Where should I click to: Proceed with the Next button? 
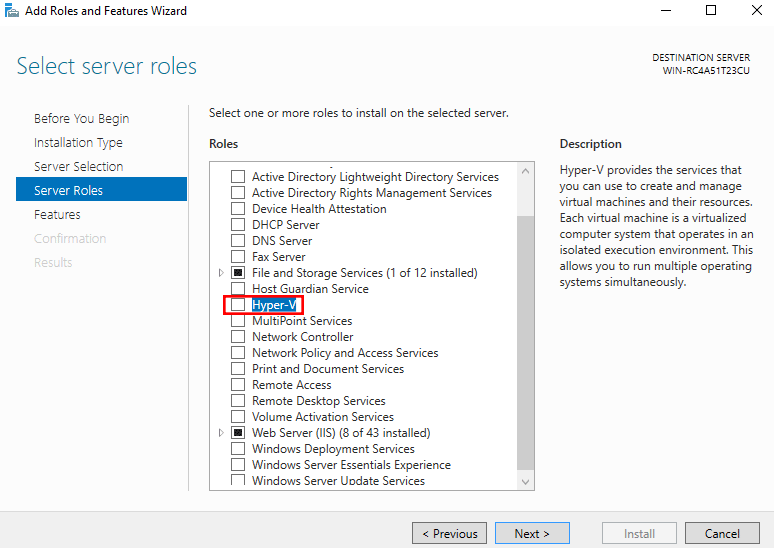(x=532, y=533)
